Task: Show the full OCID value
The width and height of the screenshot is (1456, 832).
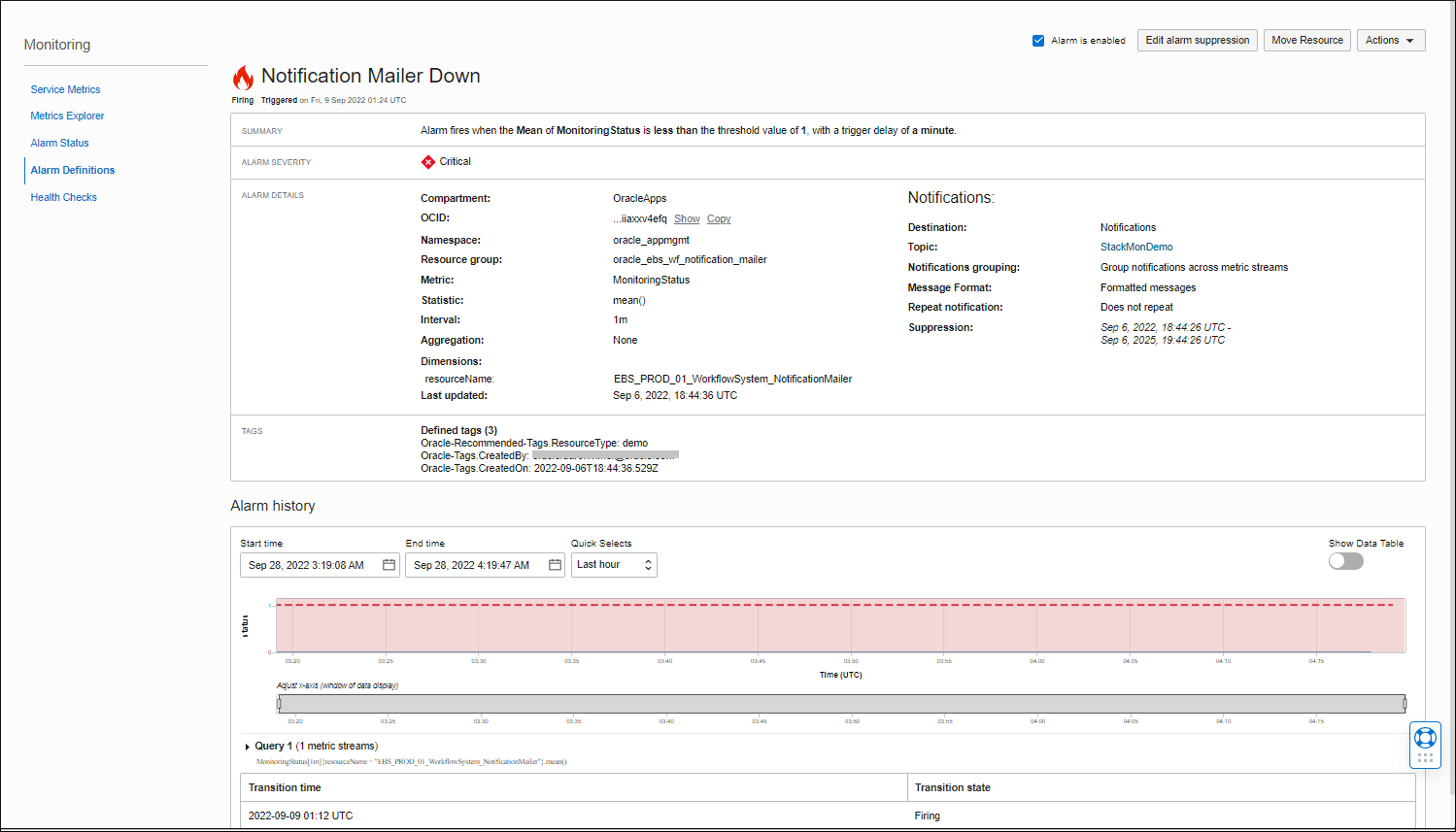Action: (x=687, y=218)
